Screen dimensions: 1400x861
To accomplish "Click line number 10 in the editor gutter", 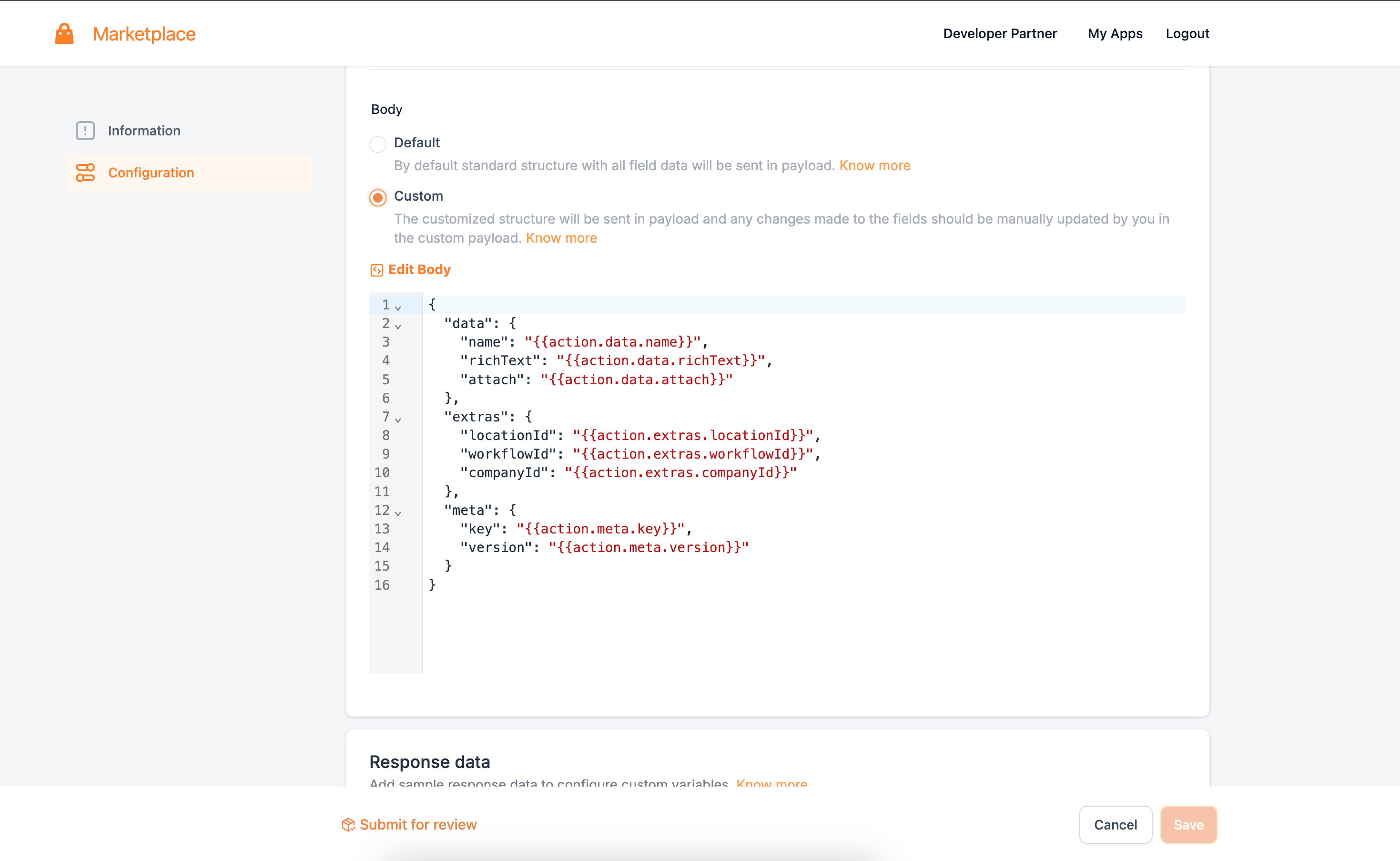I will click(x=382, y=472).
